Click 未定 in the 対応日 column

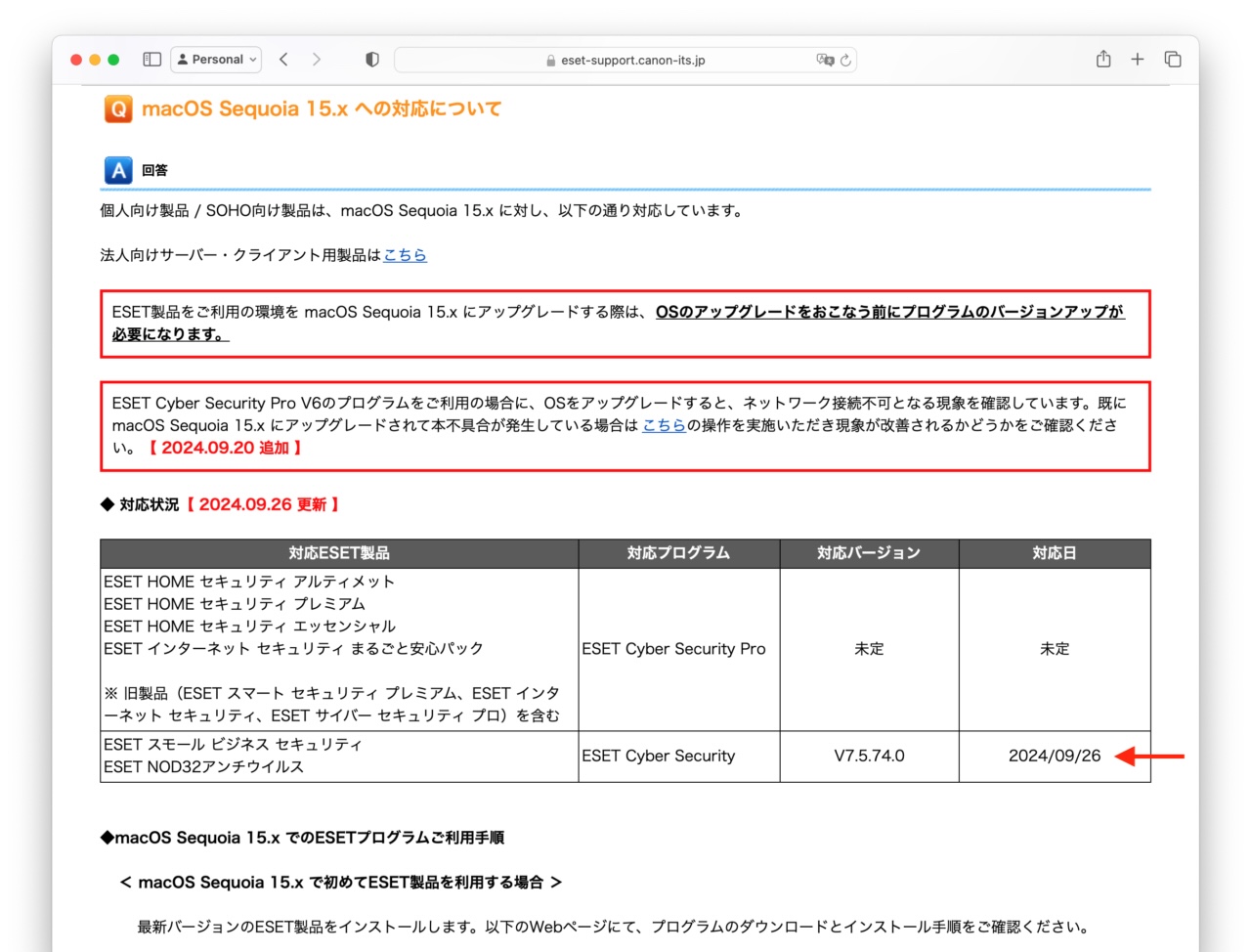point(1055,649)
